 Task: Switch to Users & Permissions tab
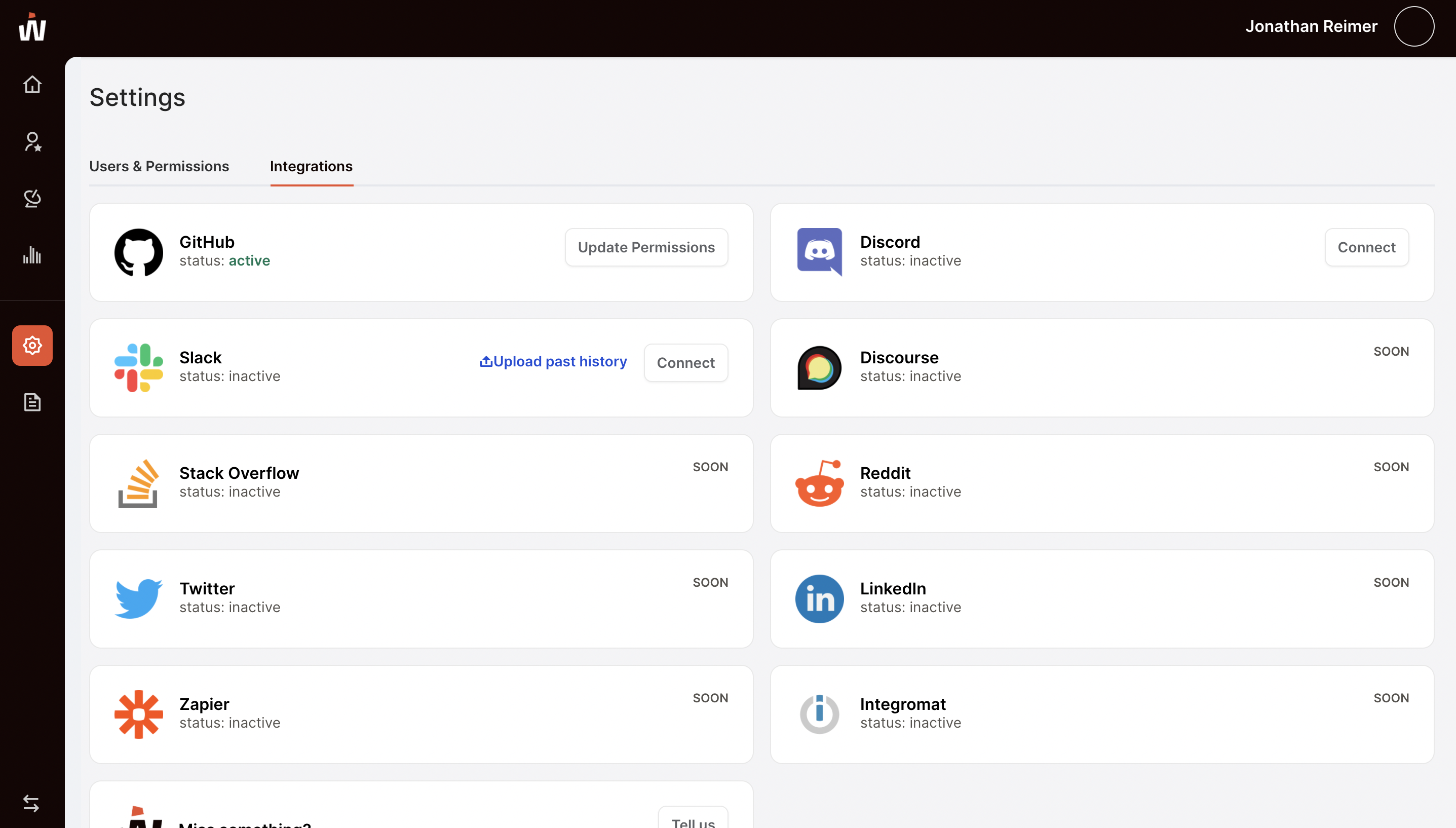coord(159,166)
